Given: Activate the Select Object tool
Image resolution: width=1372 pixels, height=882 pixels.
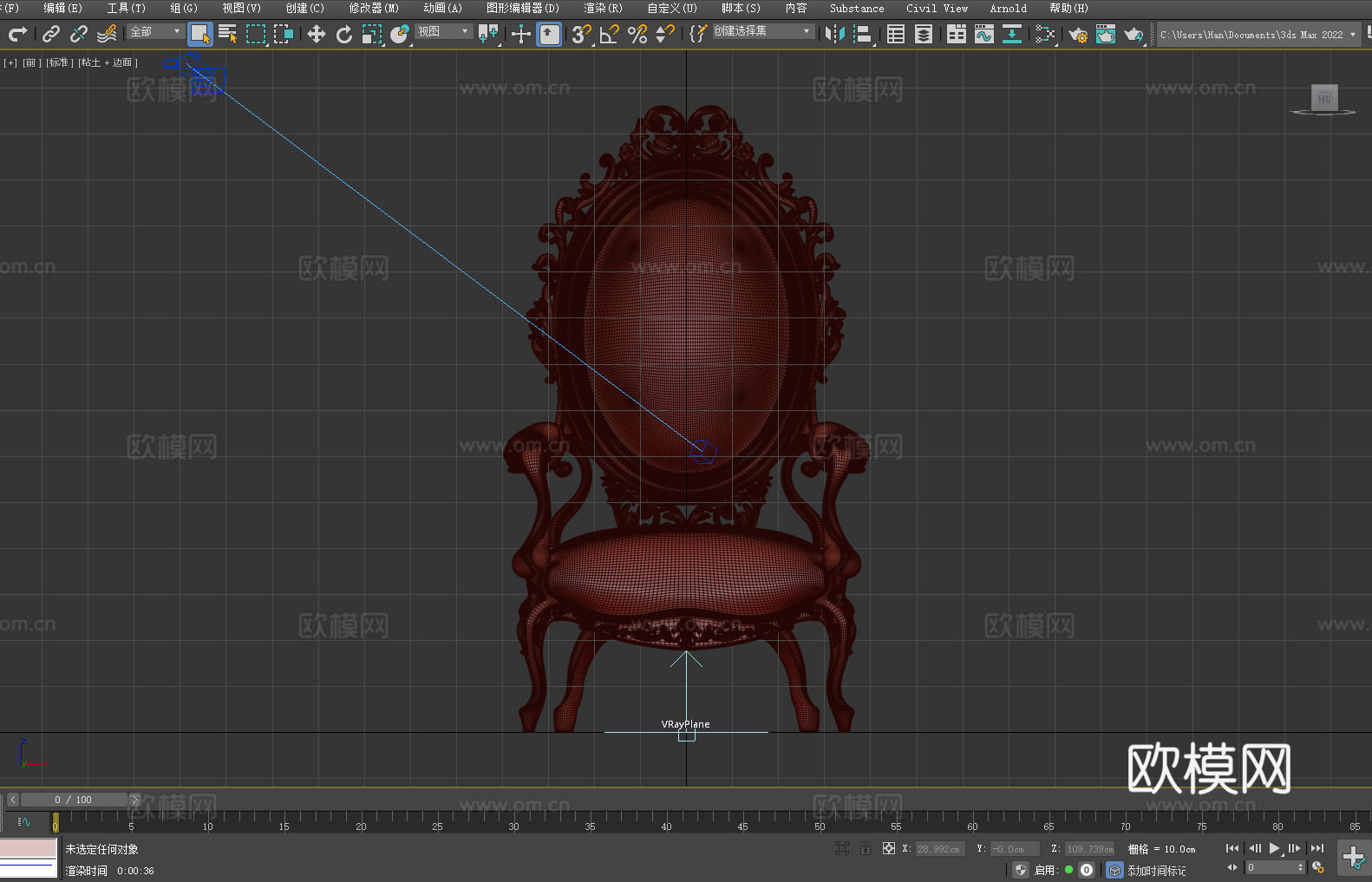Looking at the screenshot, I should 200,34.
